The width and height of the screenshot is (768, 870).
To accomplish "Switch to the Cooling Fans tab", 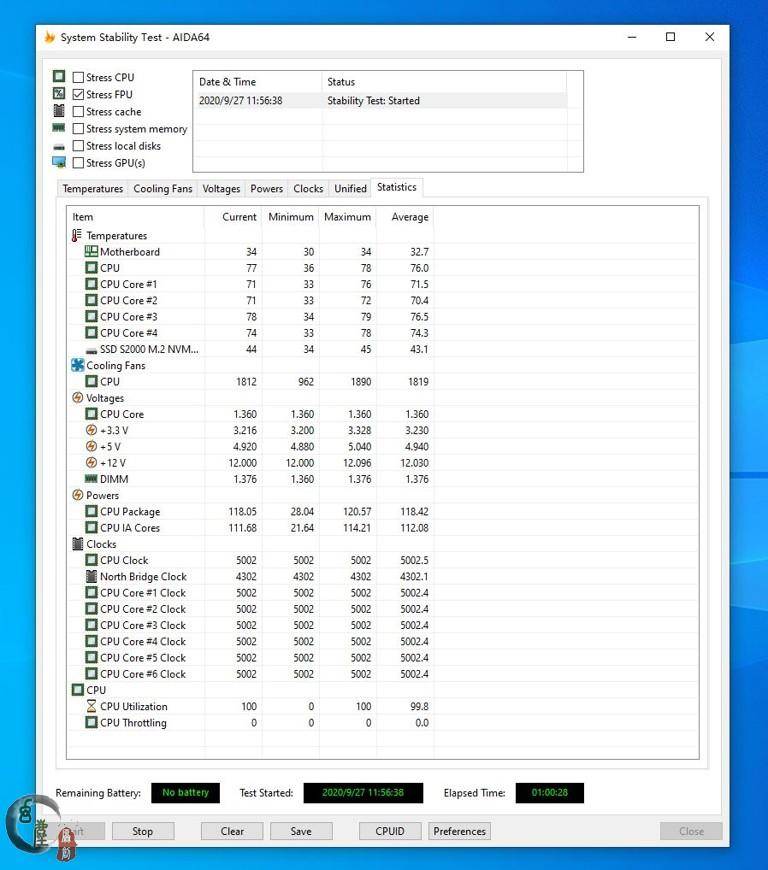I will (x=163, y=189).
